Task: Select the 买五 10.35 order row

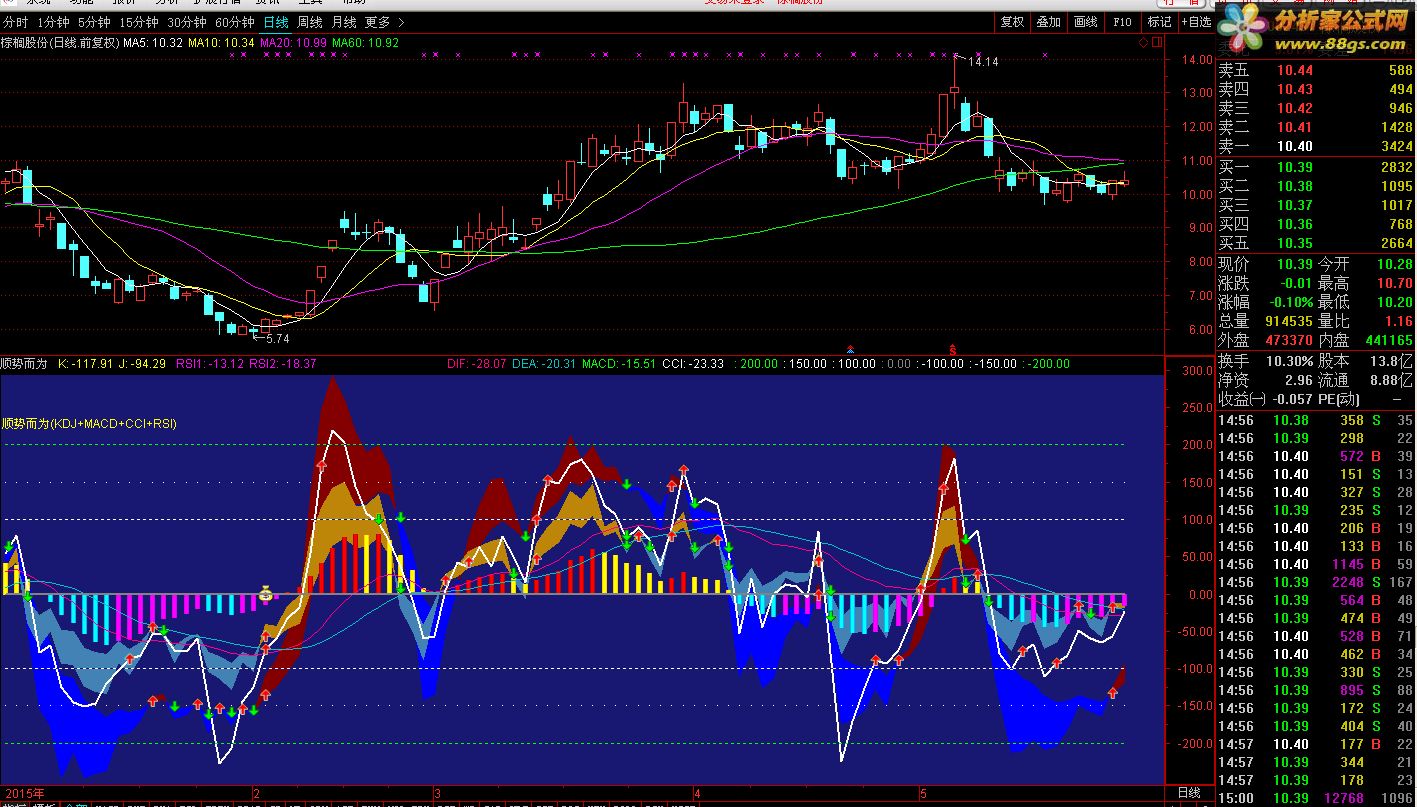Action: 1316,243
